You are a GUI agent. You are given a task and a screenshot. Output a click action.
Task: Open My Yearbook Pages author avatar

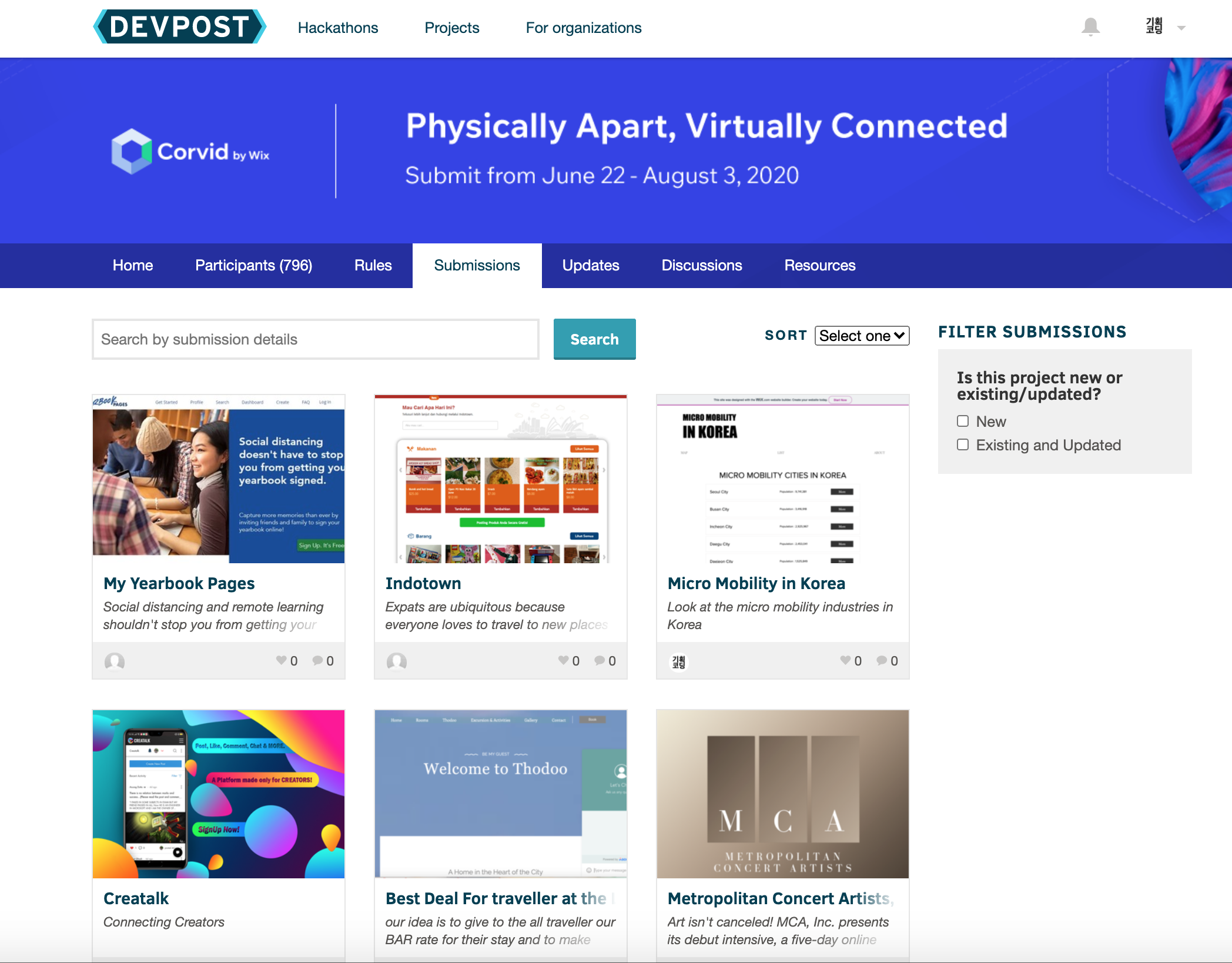pos(115,661)
